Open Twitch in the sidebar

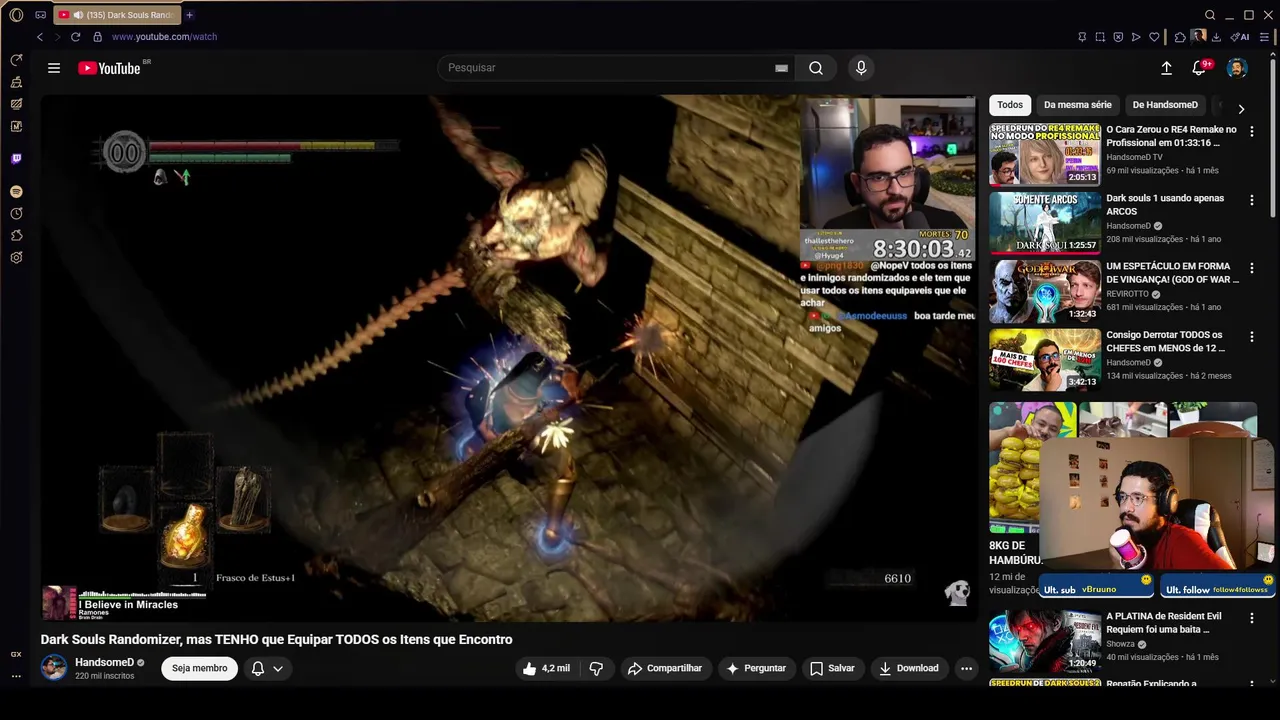(16, 158)
